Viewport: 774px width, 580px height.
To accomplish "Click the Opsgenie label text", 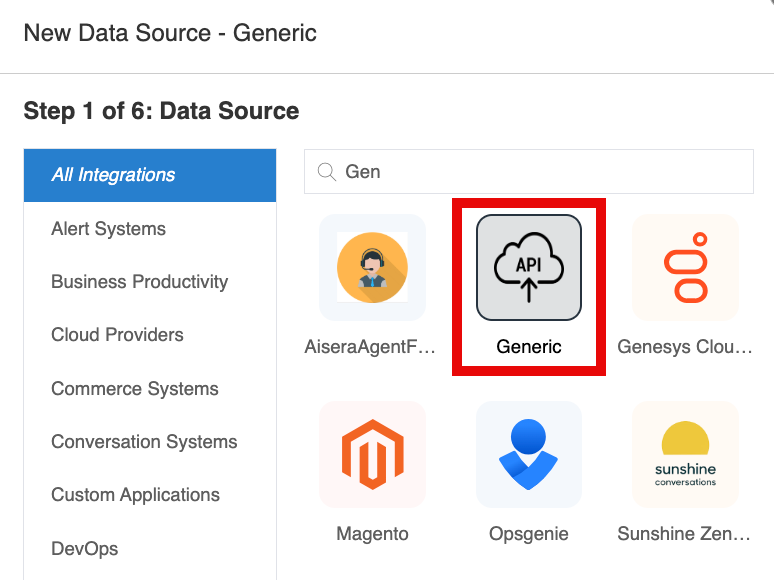I will coord(529,534).
